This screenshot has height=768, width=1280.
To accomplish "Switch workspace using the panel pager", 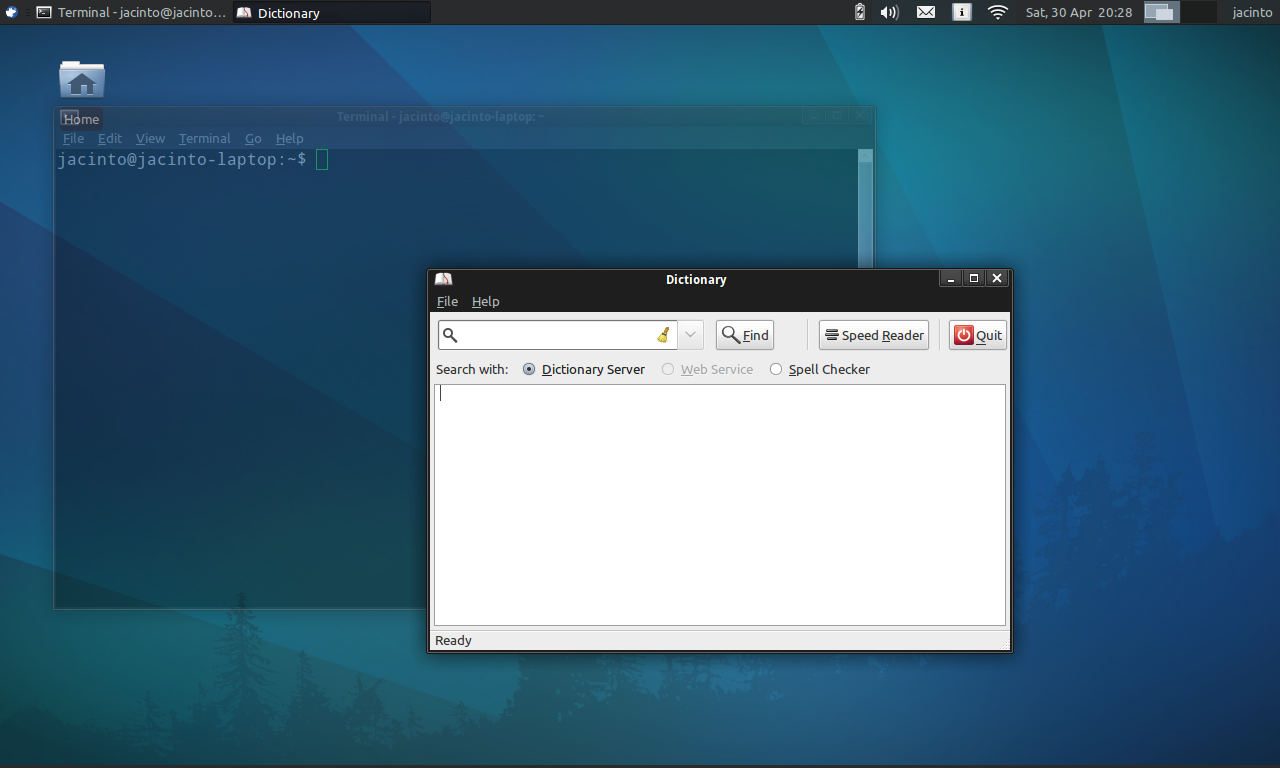I will coord(1160,12).
